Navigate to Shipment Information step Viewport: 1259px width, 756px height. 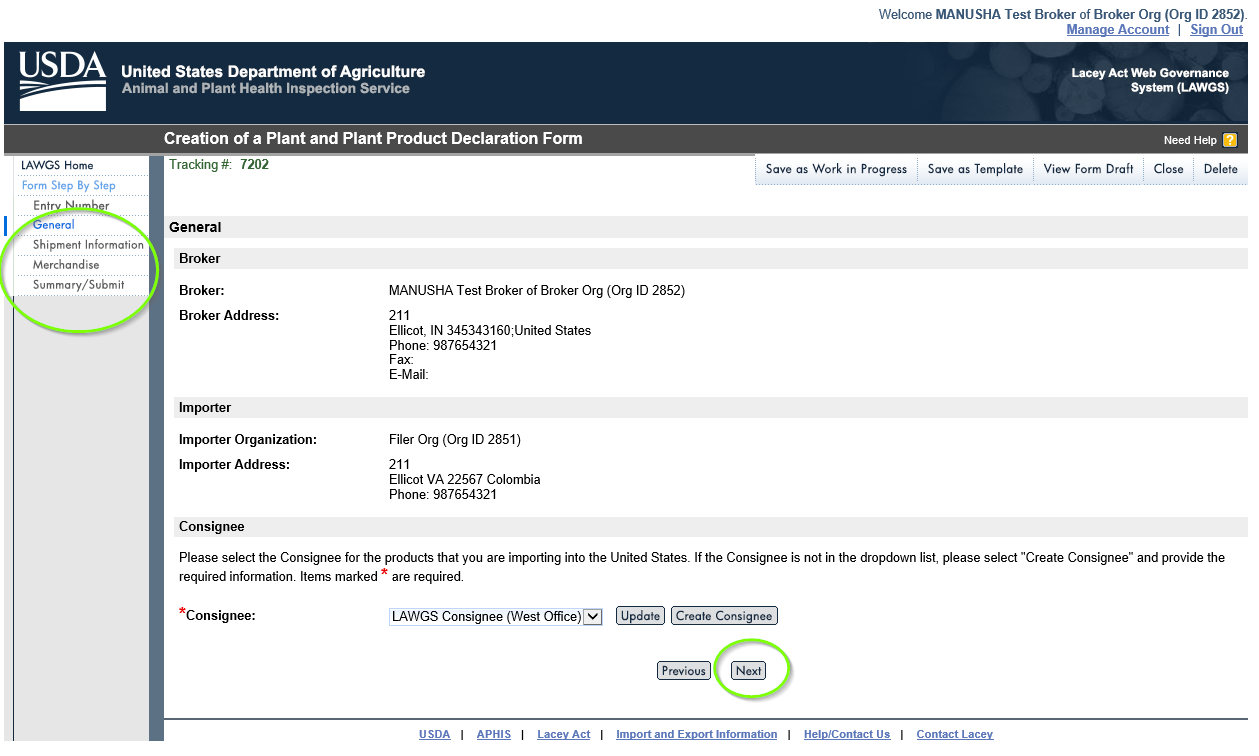click(x=88, y=245)
